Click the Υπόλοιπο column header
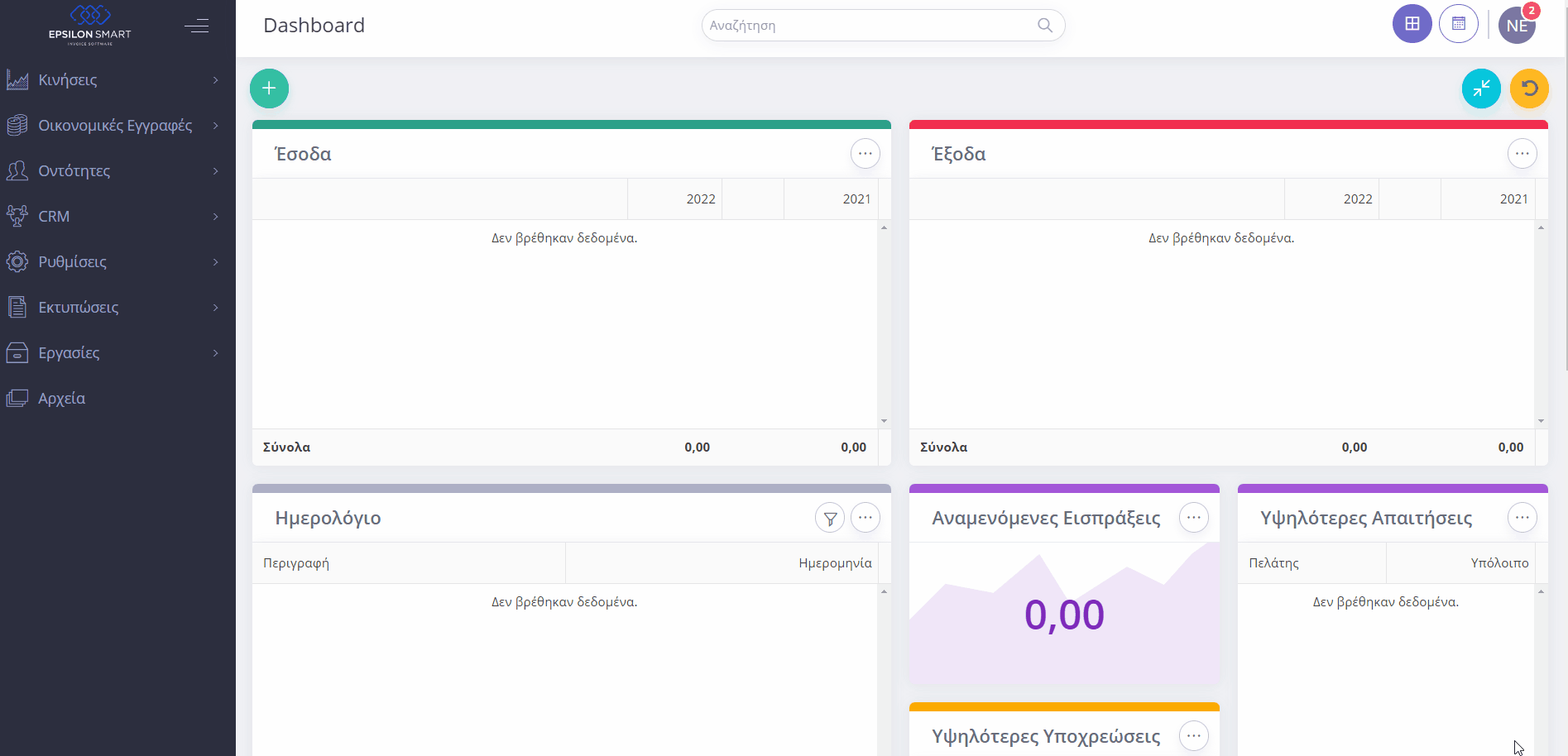 pos(1460,563)
